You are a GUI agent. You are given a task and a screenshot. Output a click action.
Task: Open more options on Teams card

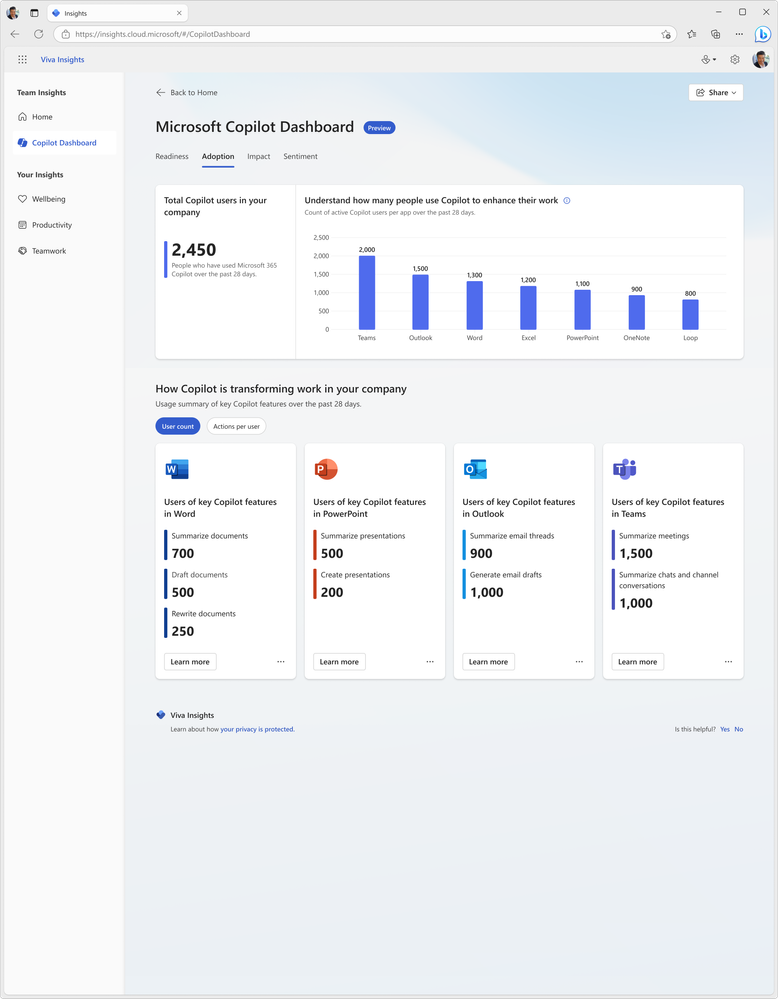tap(728, 662)
